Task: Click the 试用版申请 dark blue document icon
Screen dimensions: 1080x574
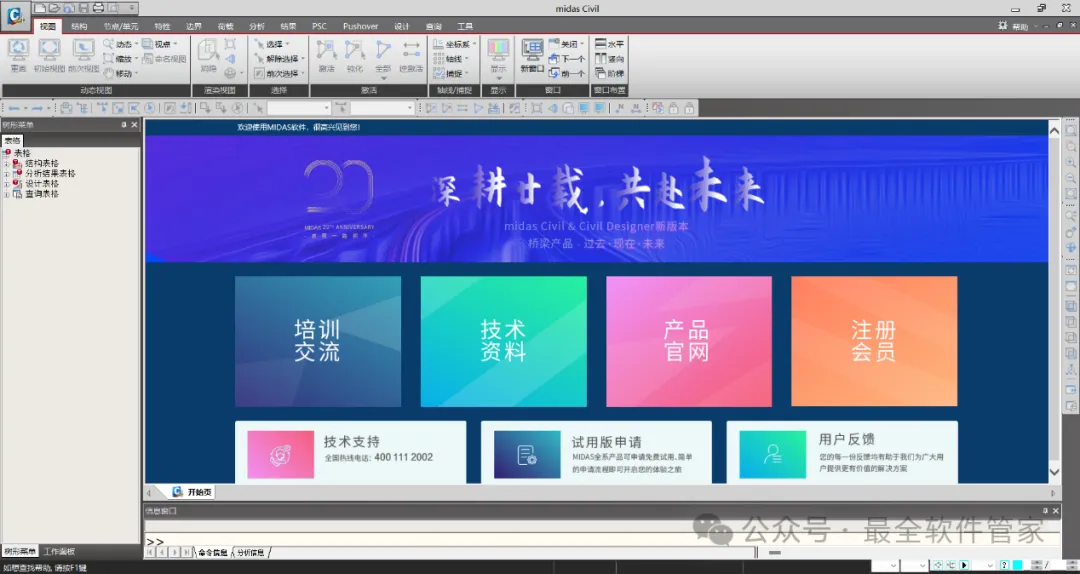Action: (527, 455)
